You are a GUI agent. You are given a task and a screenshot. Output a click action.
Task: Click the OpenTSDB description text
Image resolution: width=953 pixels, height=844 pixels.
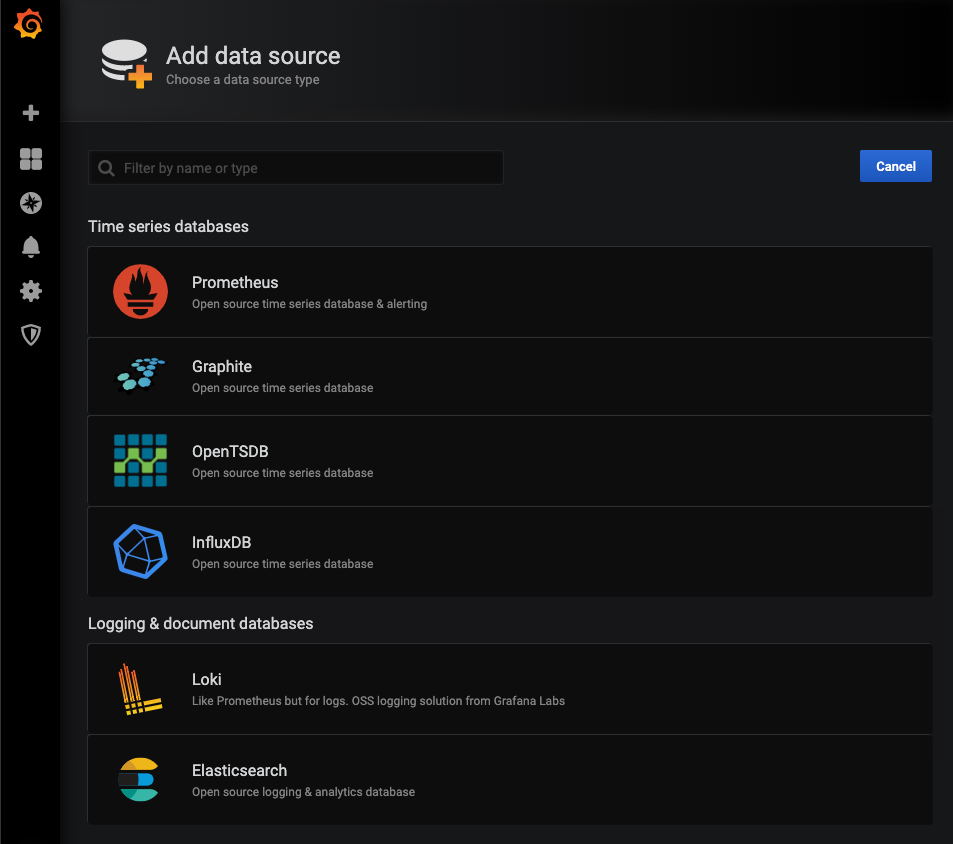(x=283, y=473)
